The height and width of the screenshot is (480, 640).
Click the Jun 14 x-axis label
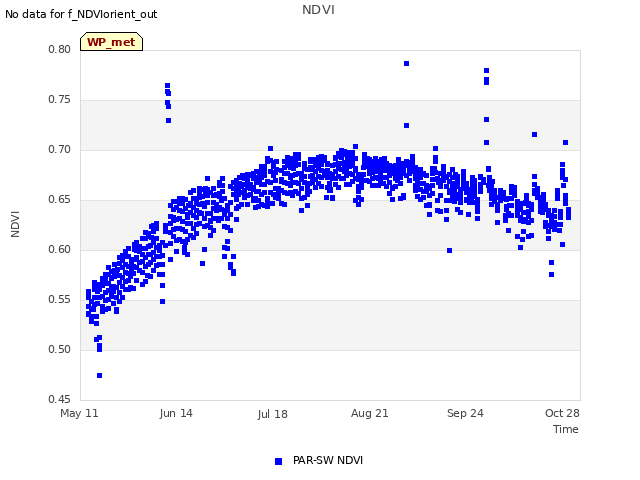point(176,413)
